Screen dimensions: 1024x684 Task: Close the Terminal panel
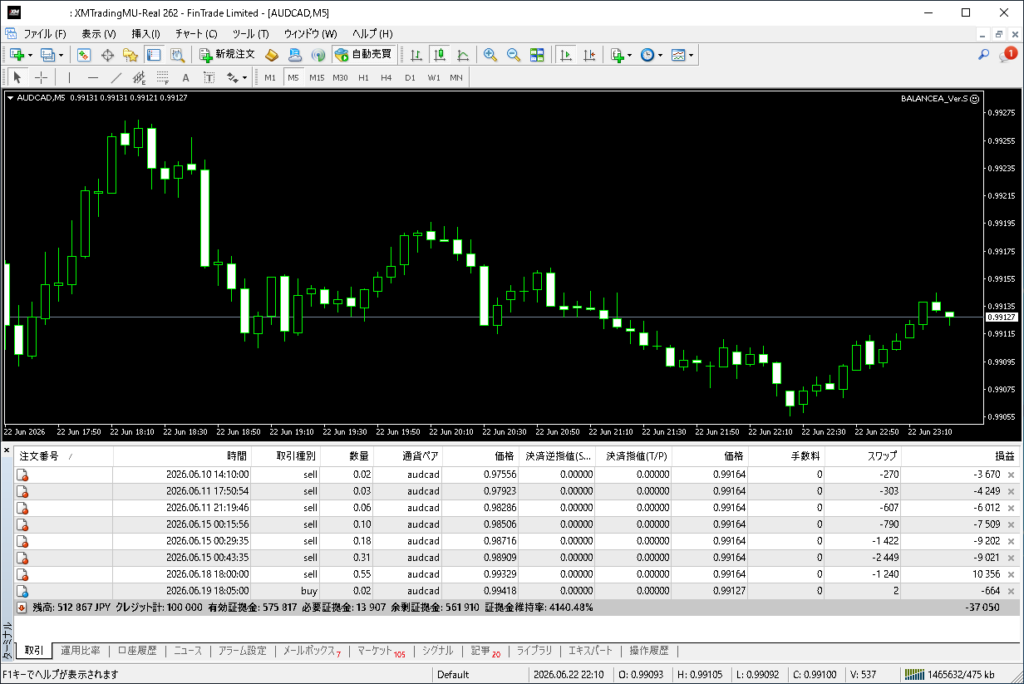[7, 450]
